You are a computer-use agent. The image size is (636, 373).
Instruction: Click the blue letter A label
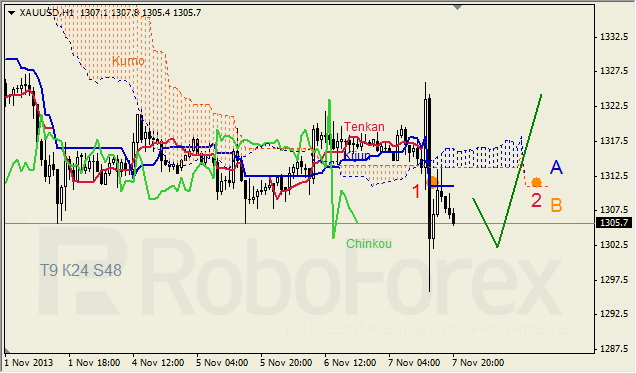[x=556, y=167]
